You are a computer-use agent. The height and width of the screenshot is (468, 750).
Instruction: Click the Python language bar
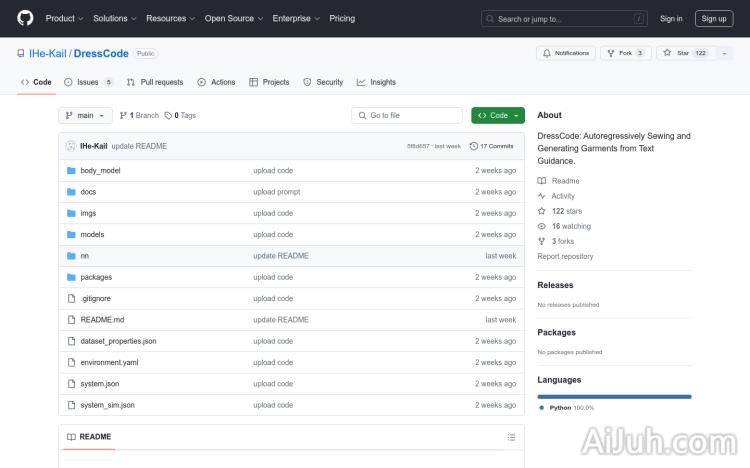click(x=614, y=396)
